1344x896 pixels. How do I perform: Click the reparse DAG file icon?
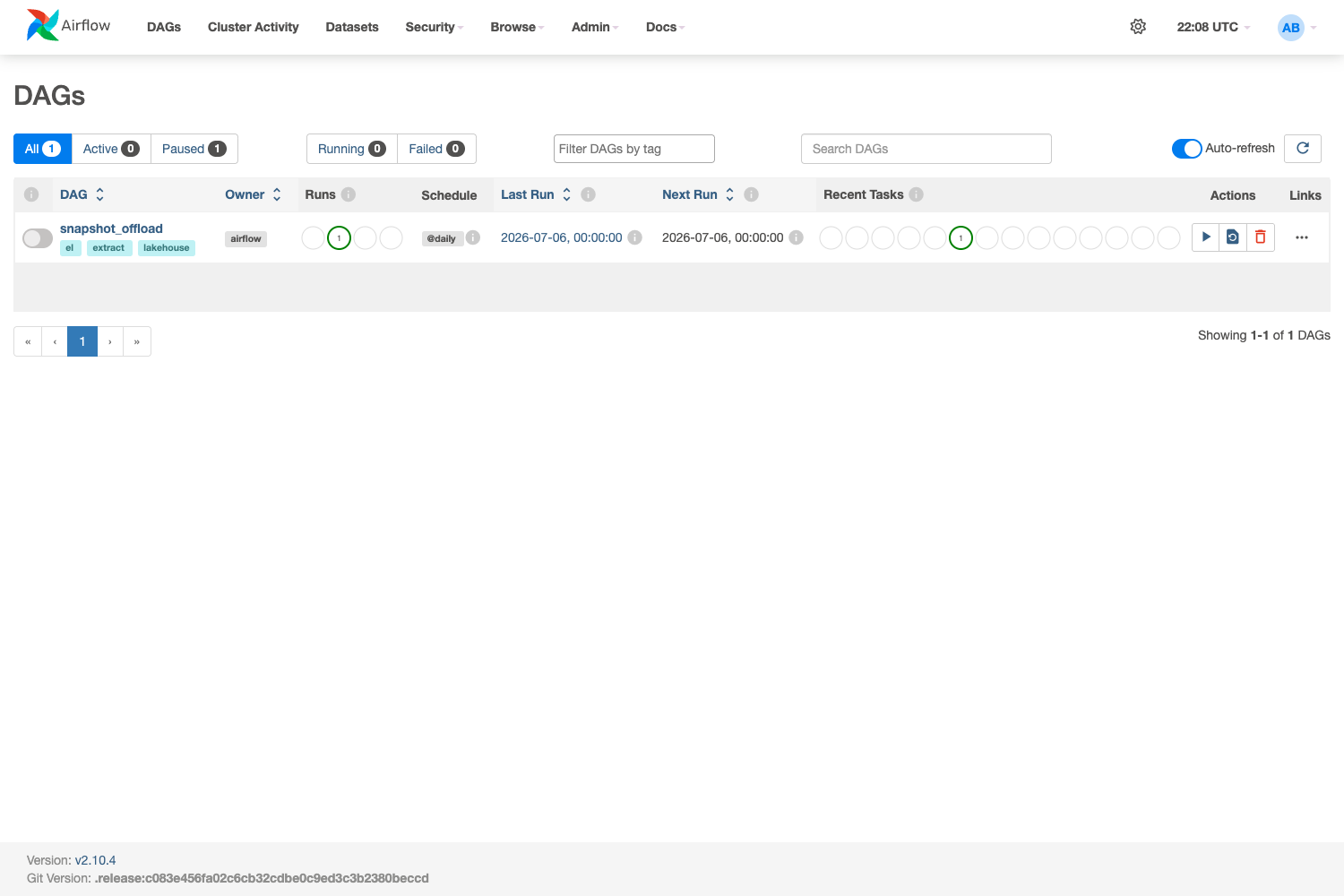[1233, 237]
